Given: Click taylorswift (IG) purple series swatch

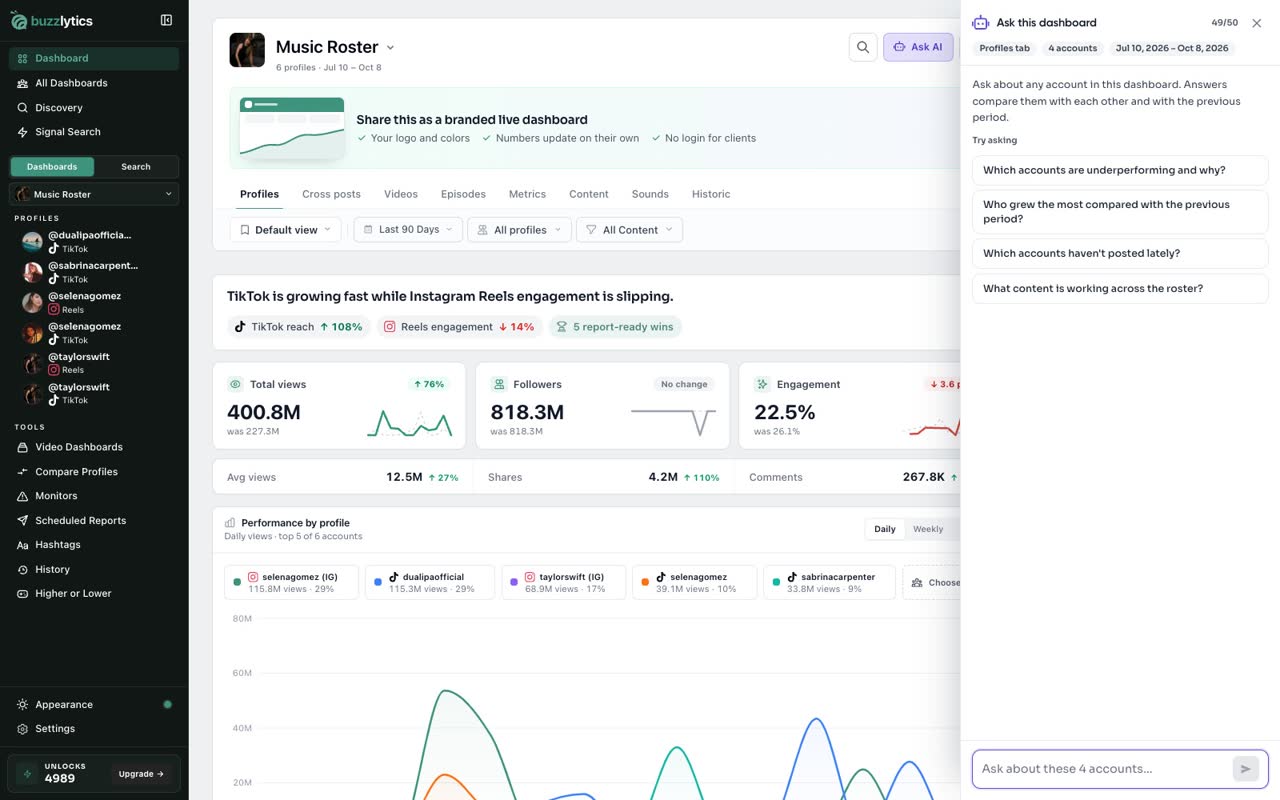Looking at the screenshot, I should (x=514, y=582).
